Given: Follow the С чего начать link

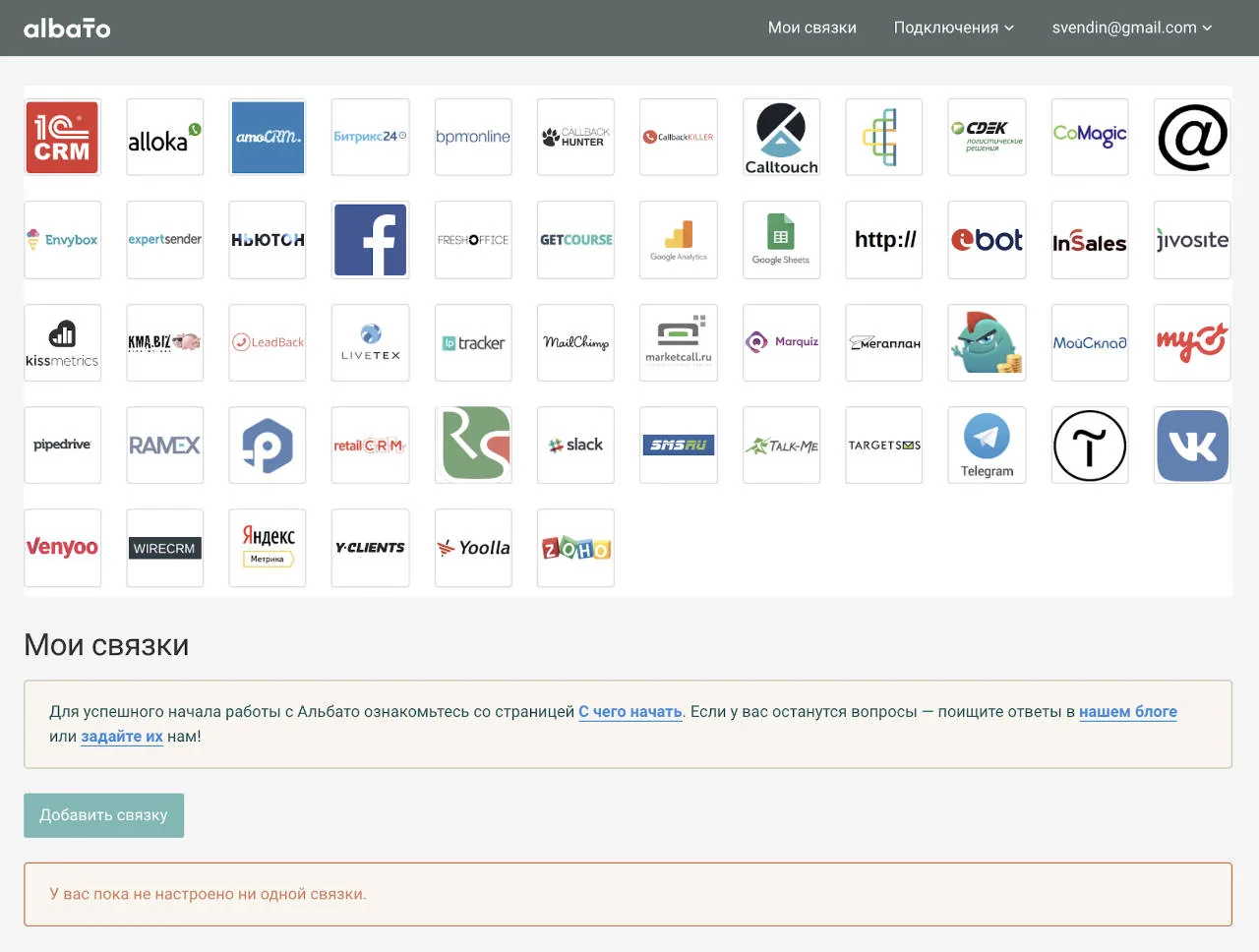Looking at the screenshot, I should click(630, 712).
